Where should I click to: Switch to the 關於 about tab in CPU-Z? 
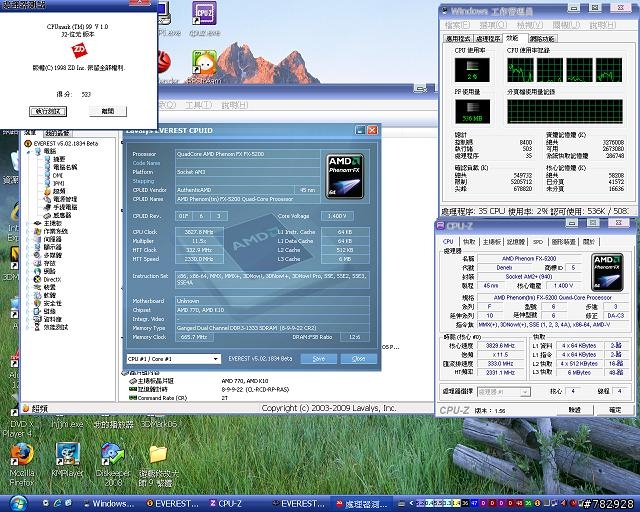(589, 241)
